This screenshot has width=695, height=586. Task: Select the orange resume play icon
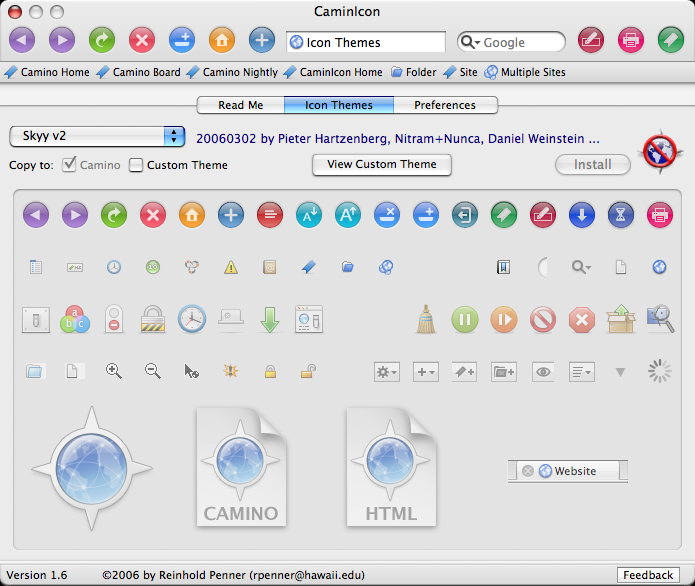click(504, 320)
